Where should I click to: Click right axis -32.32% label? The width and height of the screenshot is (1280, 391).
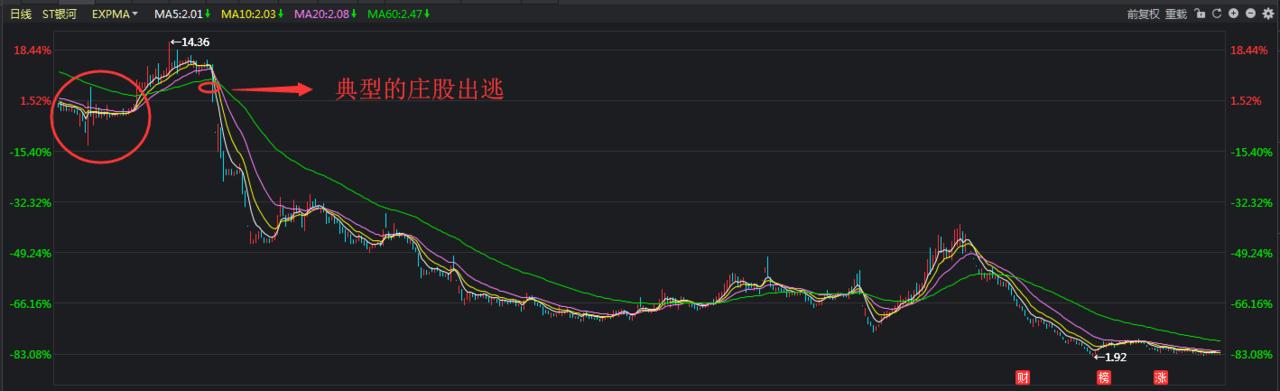[x=1253, y=202]
